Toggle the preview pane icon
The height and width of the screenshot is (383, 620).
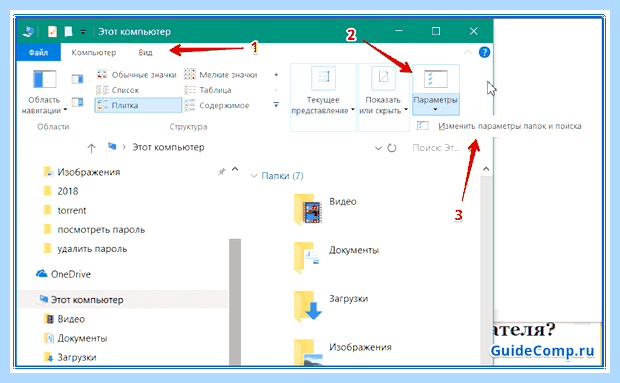78,79
